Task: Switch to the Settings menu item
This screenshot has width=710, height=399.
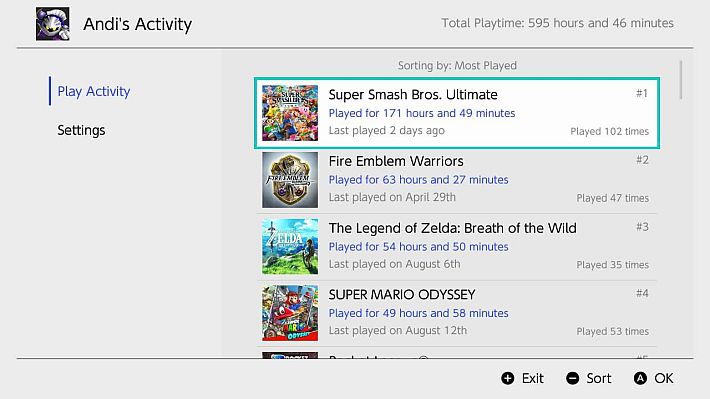Action: [81, 130]
